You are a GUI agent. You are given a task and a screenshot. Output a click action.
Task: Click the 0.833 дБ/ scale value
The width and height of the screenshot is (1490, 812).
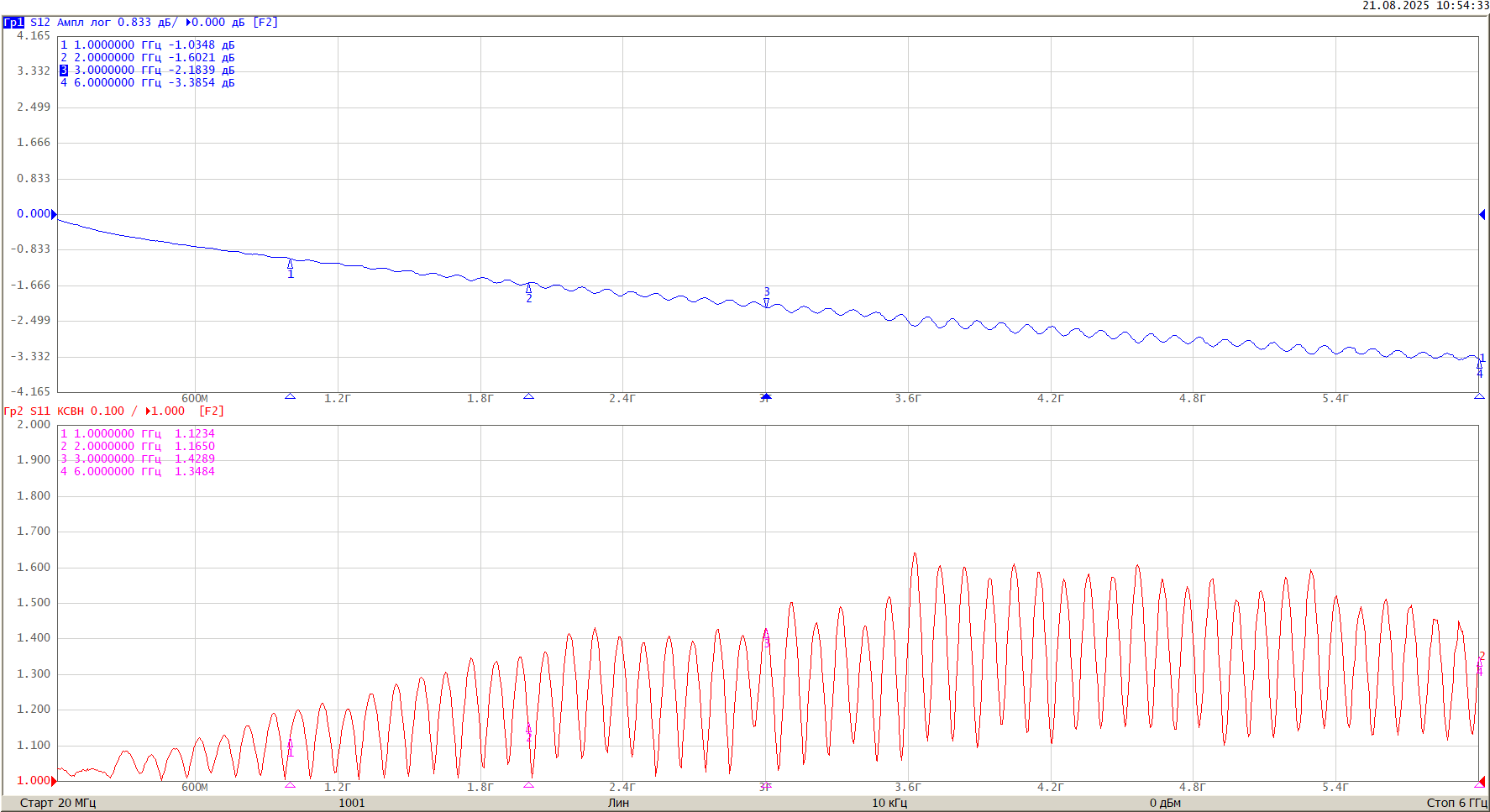pos(146,23)
